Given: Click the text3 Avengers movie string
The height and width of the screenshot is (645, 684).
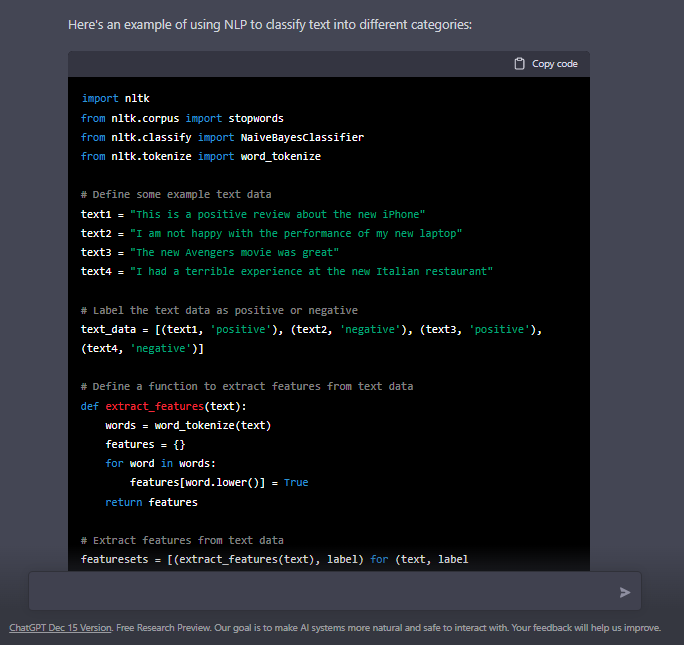Looking at the screenshot, I should point(235,252).
